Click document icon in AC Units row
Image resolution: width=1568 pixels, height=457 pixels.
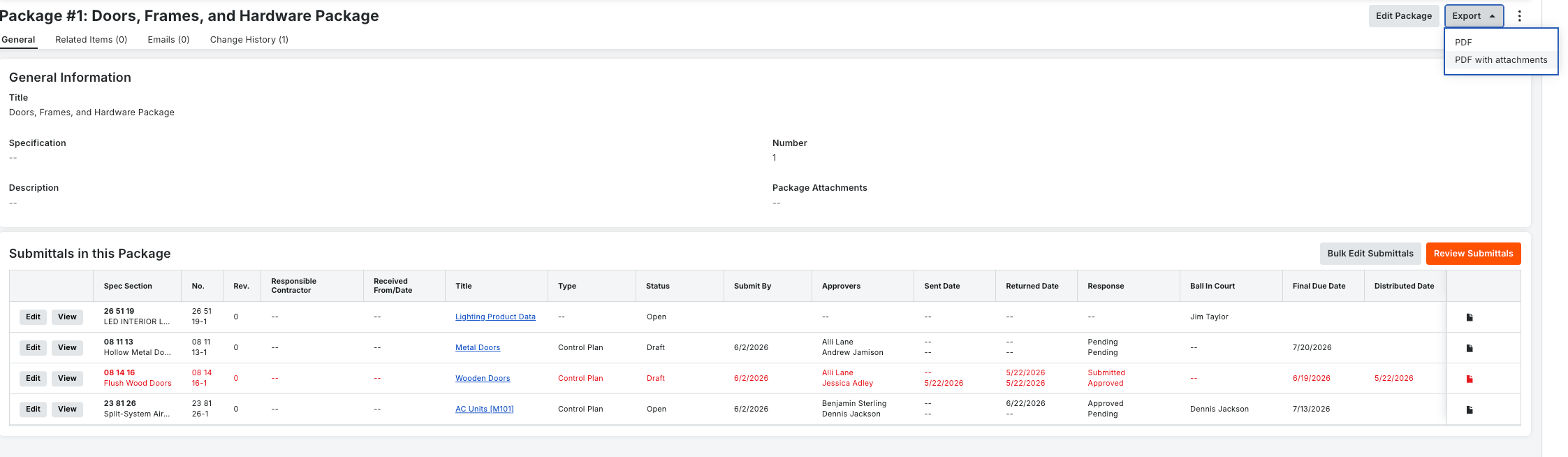tap(1470, 409)
